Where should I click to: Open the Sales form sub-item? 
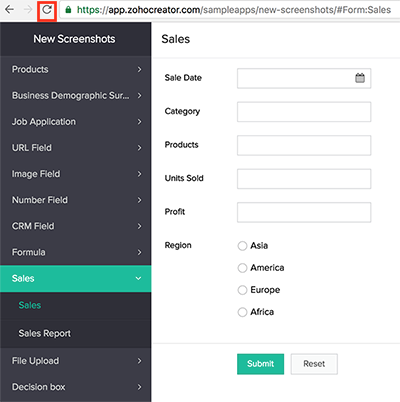[x=30, y=305]
